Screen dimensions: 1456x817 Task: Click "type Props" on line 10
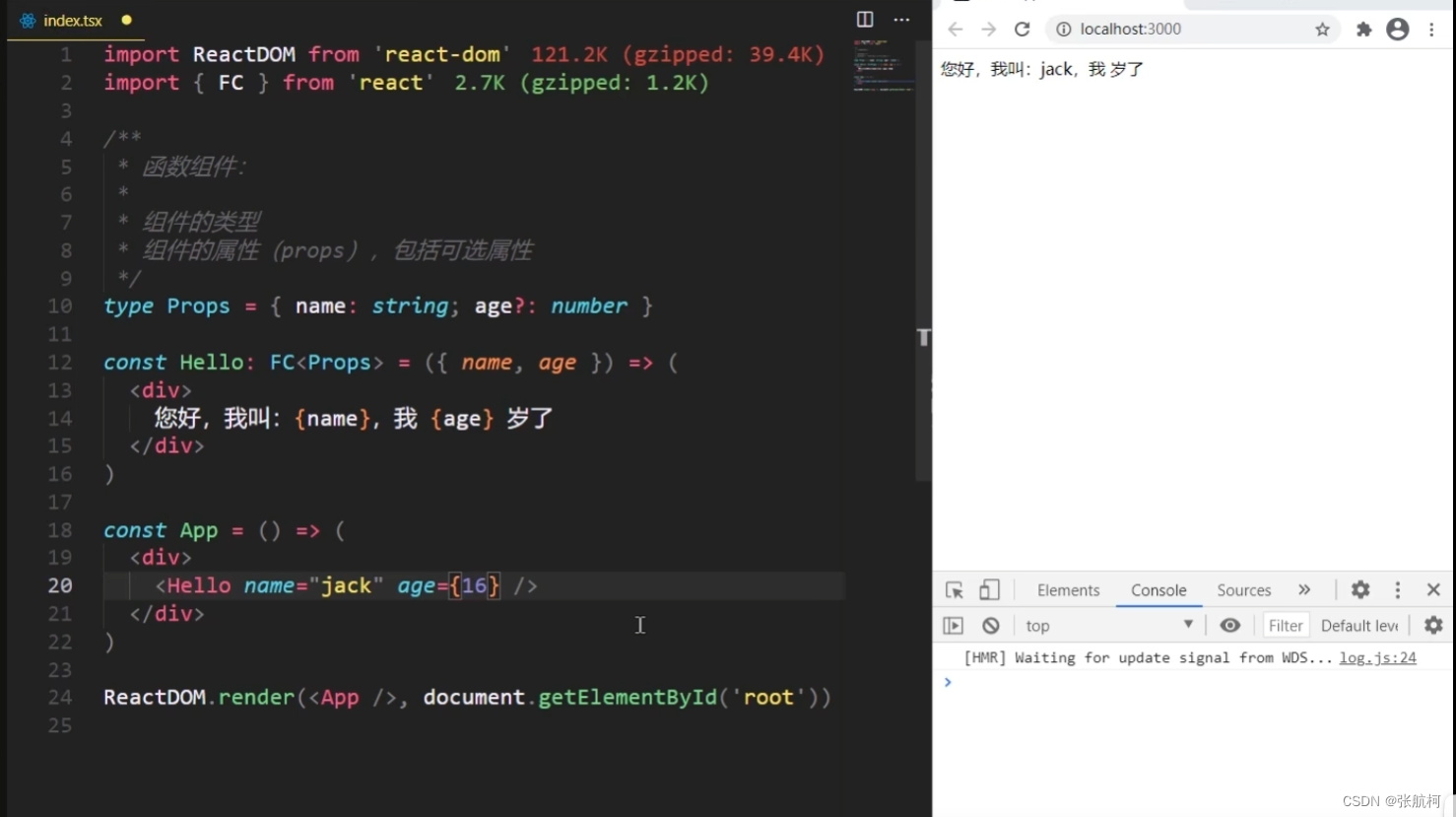pos(166,306)
